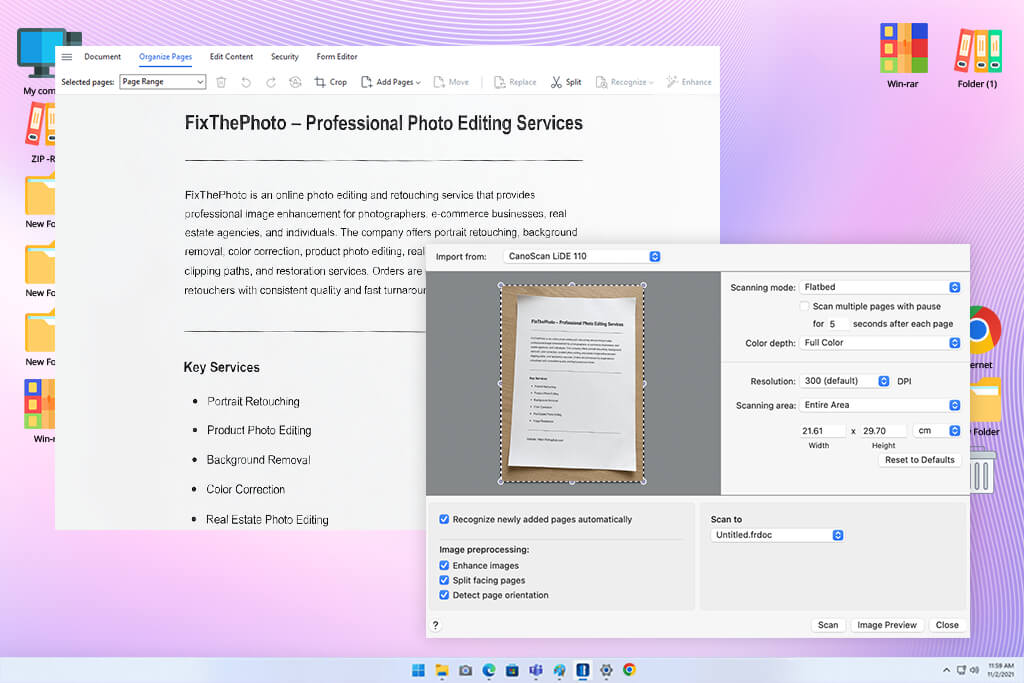Rotate pages counterclockwise in the toolbar
Viewport: 1024px width, 683px height.
(x=246, y=82)
